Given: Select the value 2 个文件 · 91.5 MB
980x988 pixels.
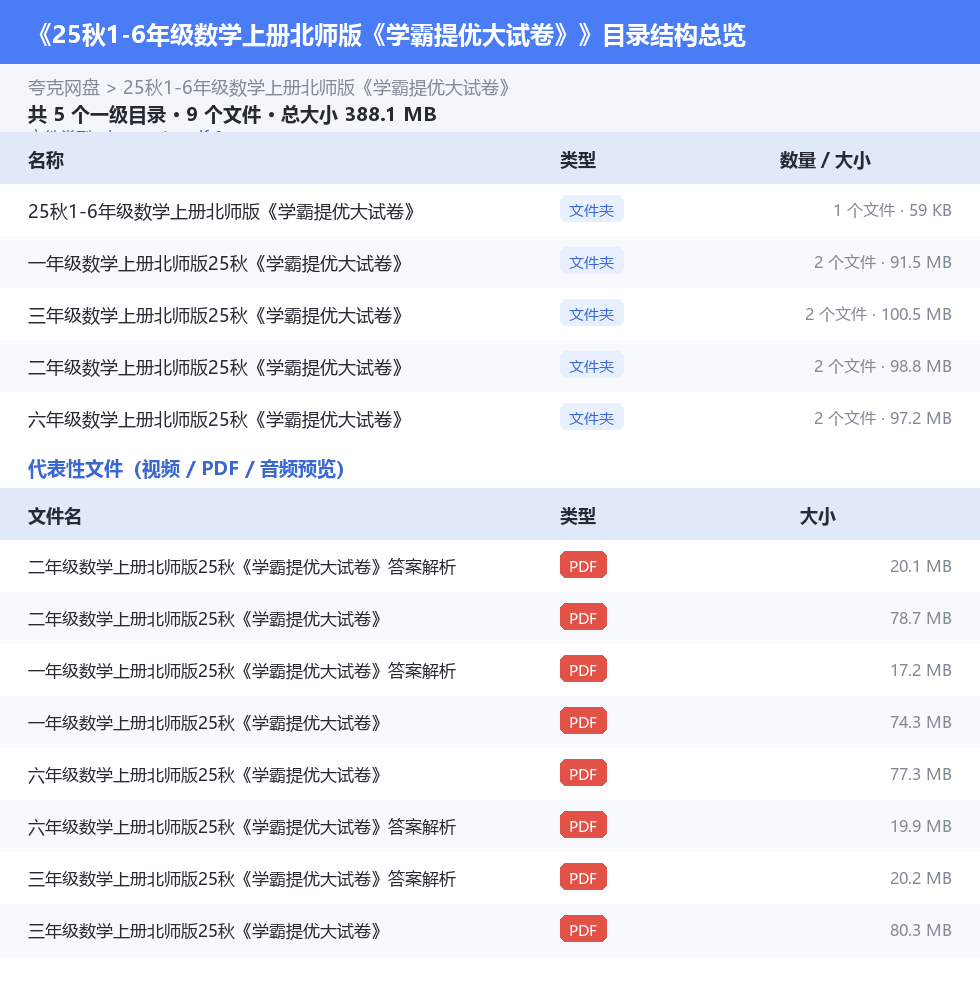Looking at the screenshot, I should (883, 262).
